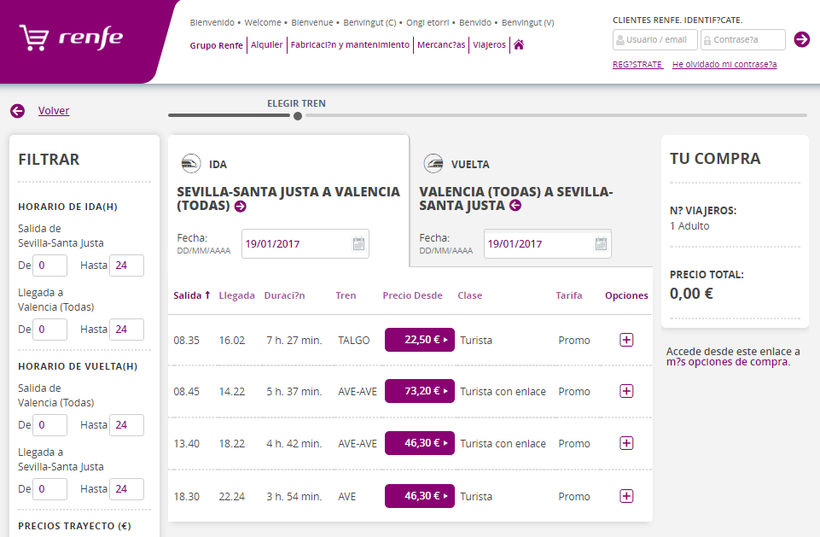Image resolution: width=820 pixels, height=537 pixels.
Task: Expand options for the 08.35 TALGO train
Action: pyautogui.click(x=626, y=340)
